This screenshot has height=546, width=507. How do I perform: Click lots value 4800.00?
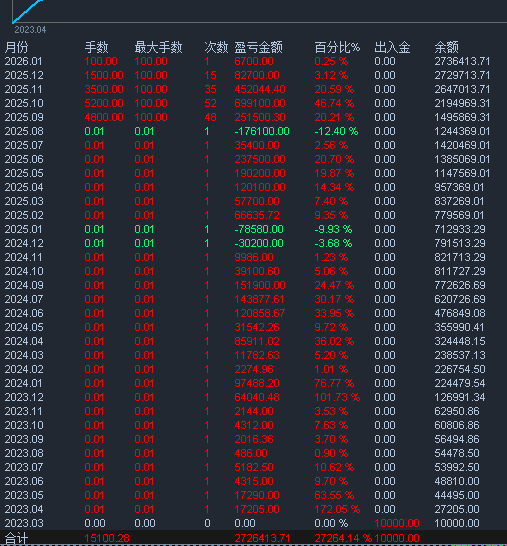(104, 117)
